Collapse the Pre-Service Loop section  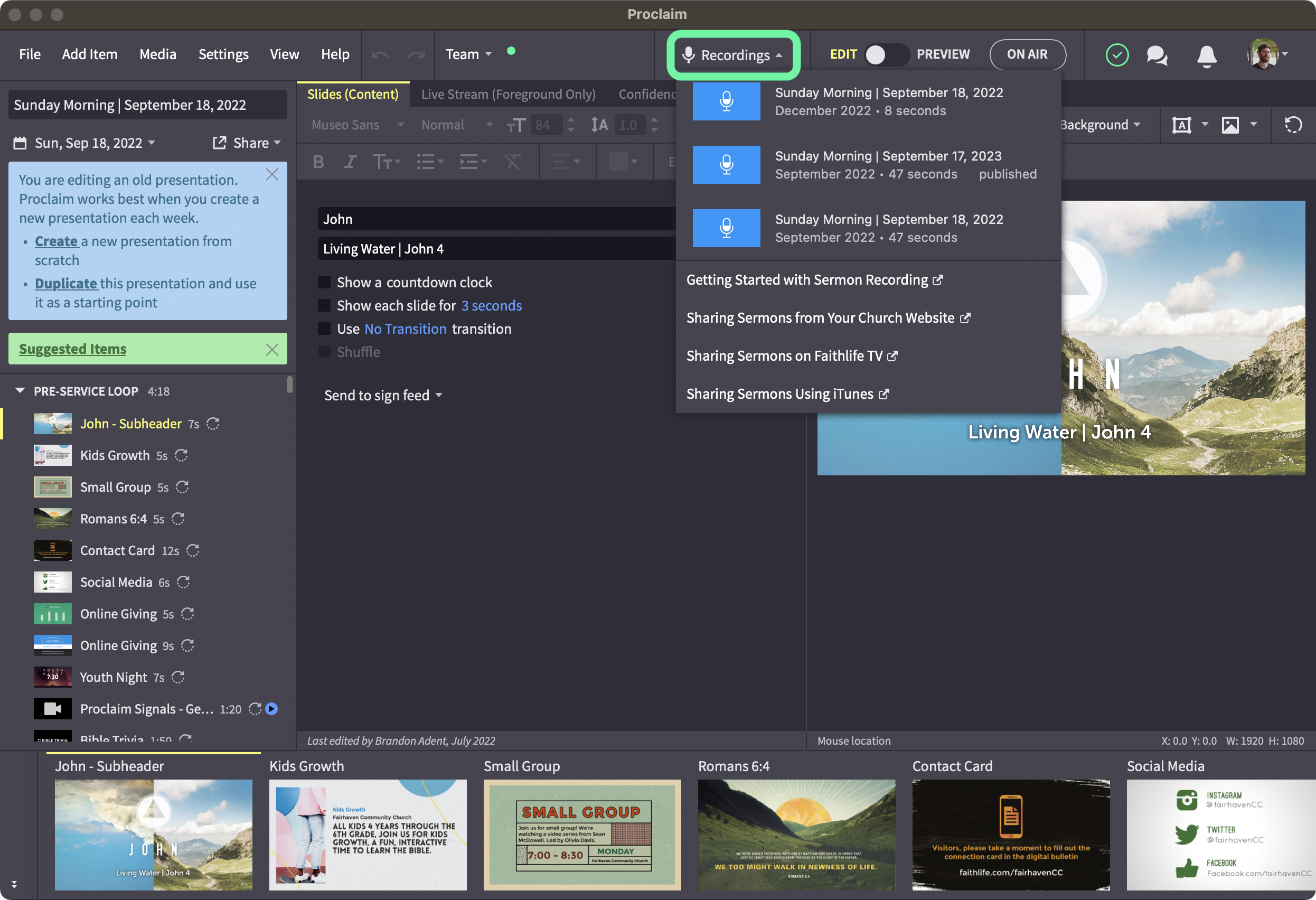tap(20, 391)
